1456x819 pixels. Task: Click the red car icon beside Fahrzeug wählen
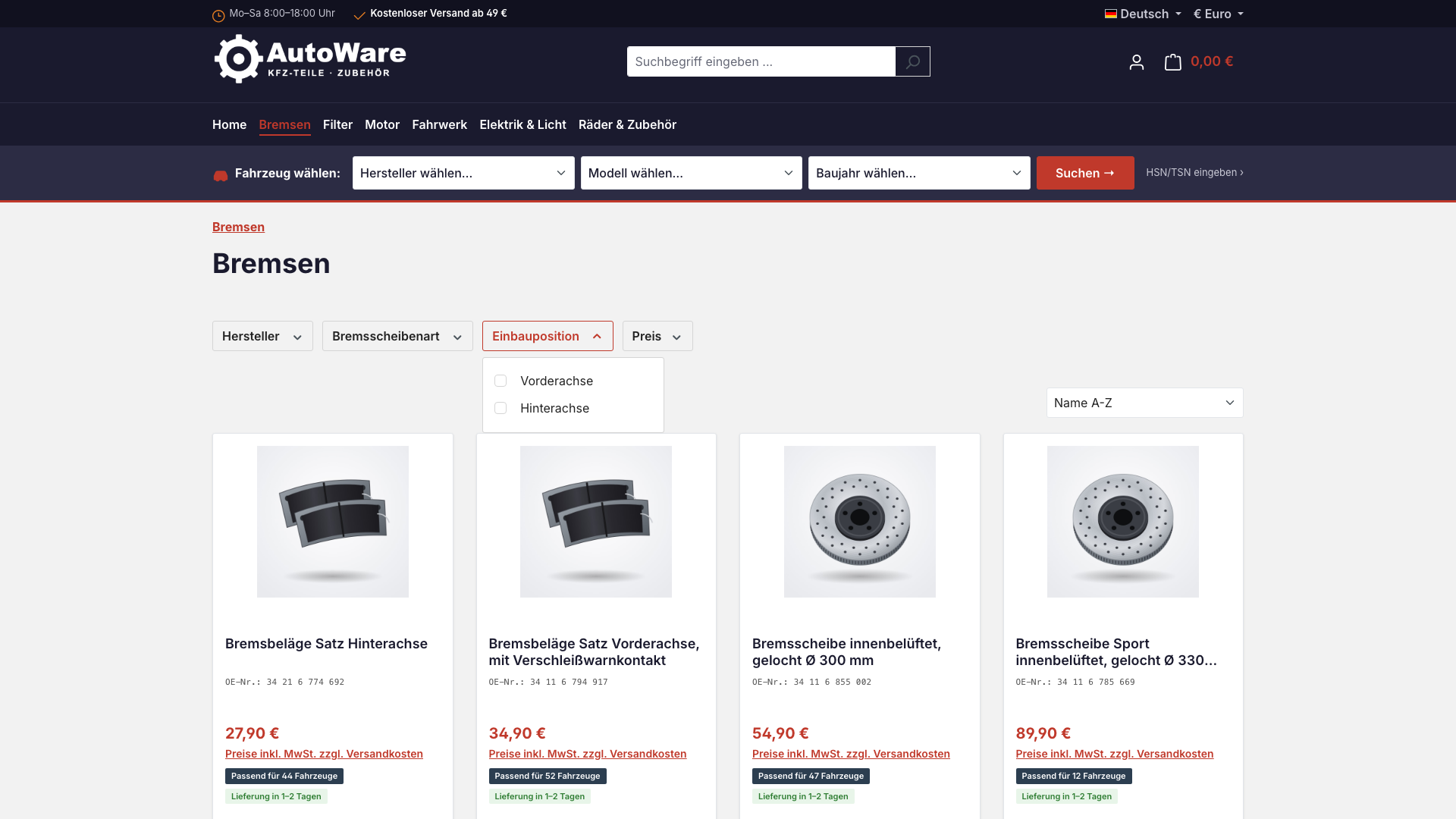[x=220, y=176]
